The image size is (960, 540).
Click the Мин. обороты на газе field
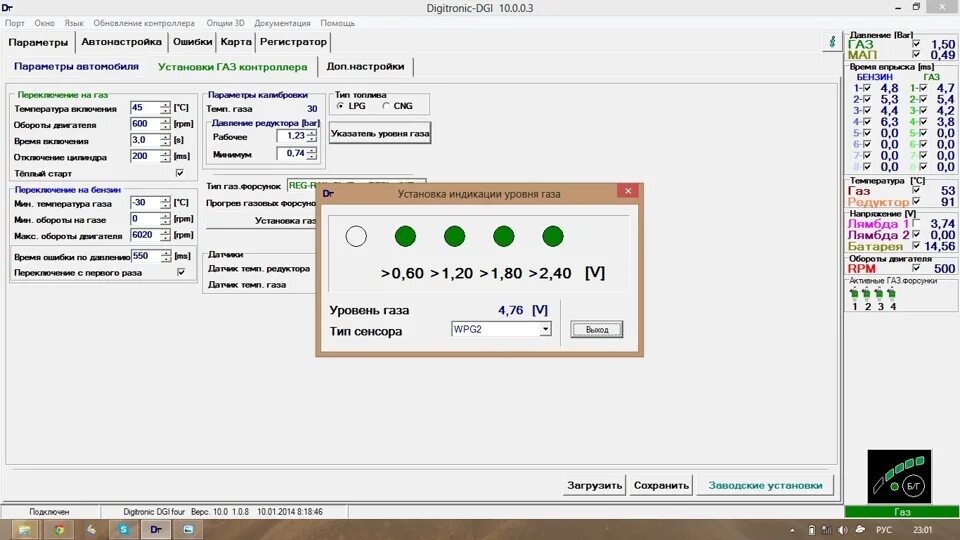(x=145, y=219)
